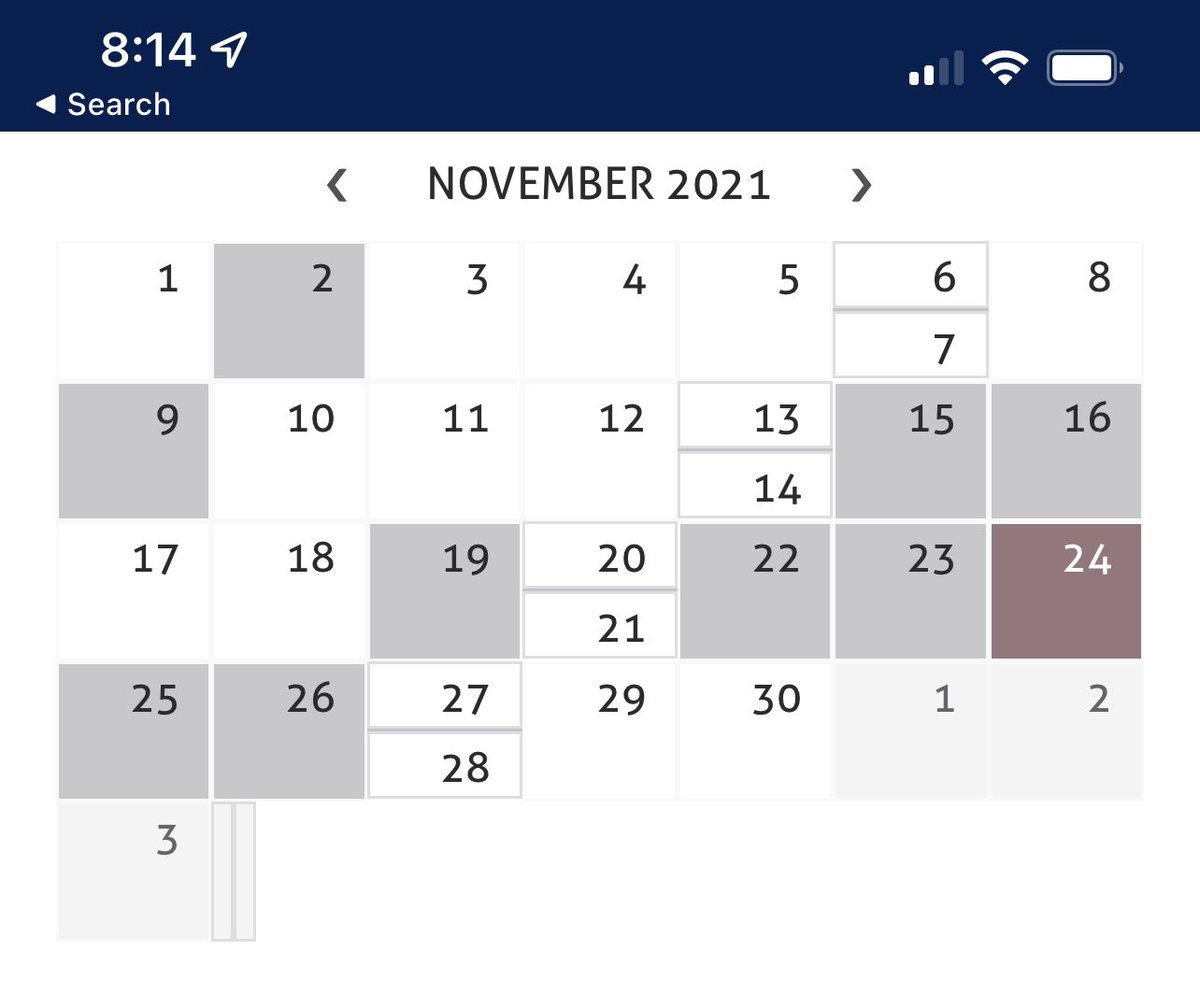The height and width of the screenshot is (1007, 1200).
Task: Select November 2 on the calendar
Action: (x=290, y=311)
